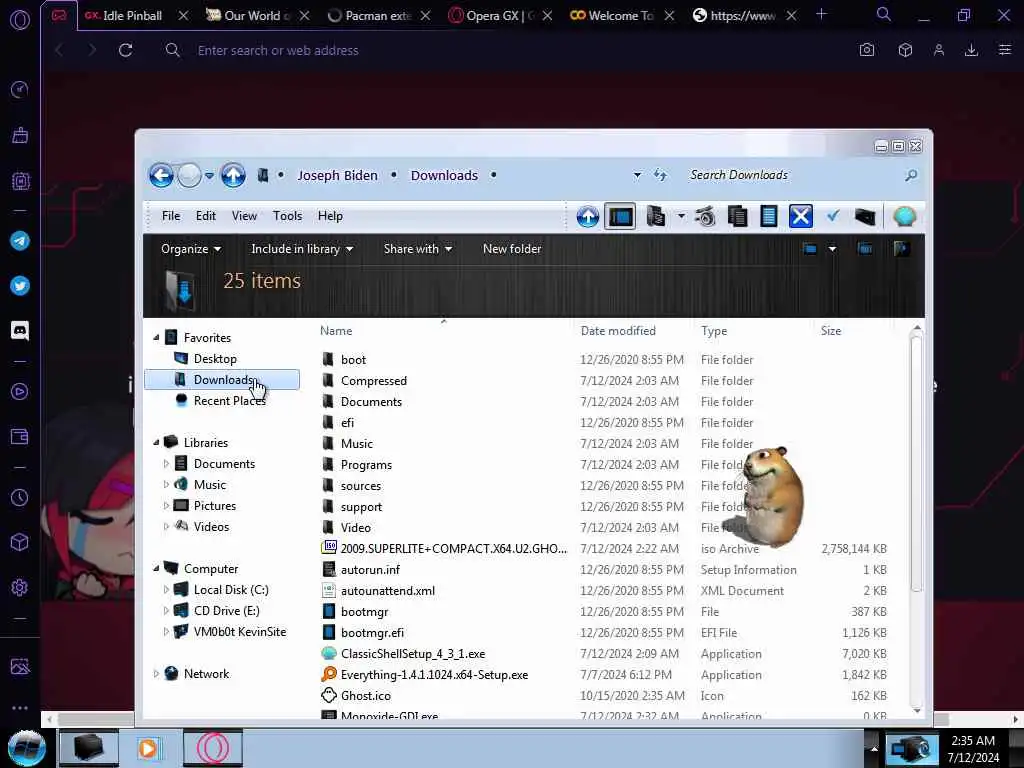Collapse the Libraries tree group

click(x=156, y=443)
